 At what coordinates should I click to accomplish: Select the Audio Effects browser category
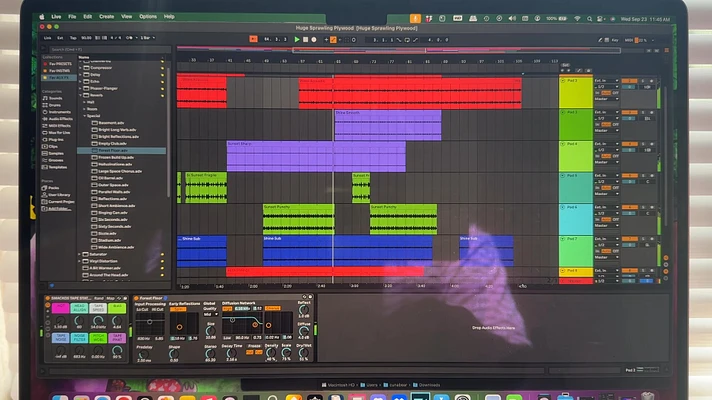click(x=57, y=119)
